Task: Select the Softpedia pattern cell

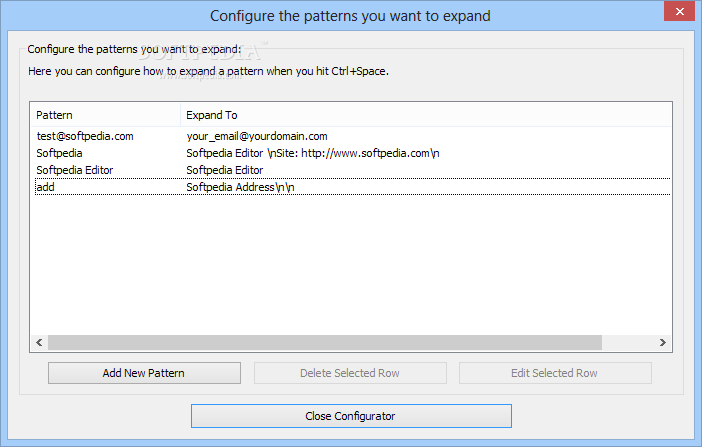Action: coord(59,153)
